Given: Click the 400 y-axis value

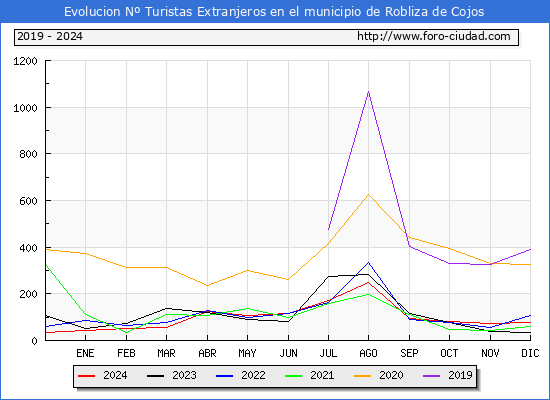Looking at the screenshot, I should coord(28,248).
